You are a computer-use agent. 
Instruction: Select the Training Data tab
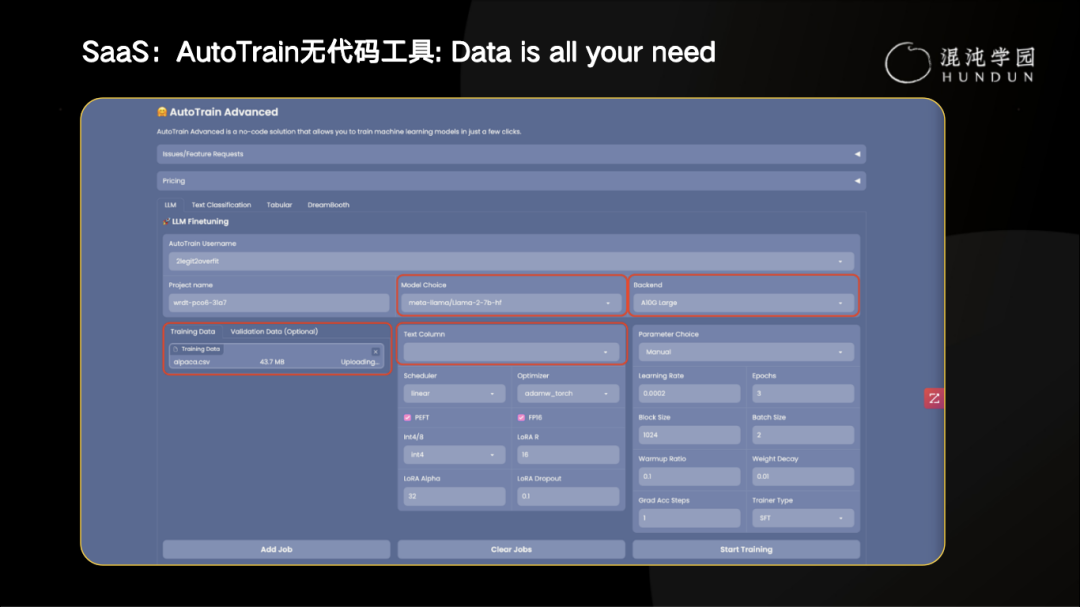pos(192,331)
